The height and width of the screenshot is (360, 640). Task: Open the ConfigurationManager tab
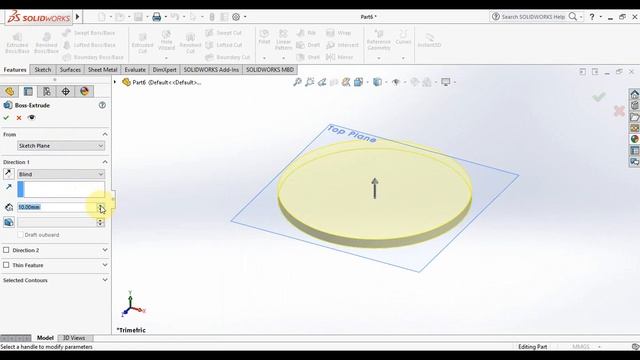(47, 91)
